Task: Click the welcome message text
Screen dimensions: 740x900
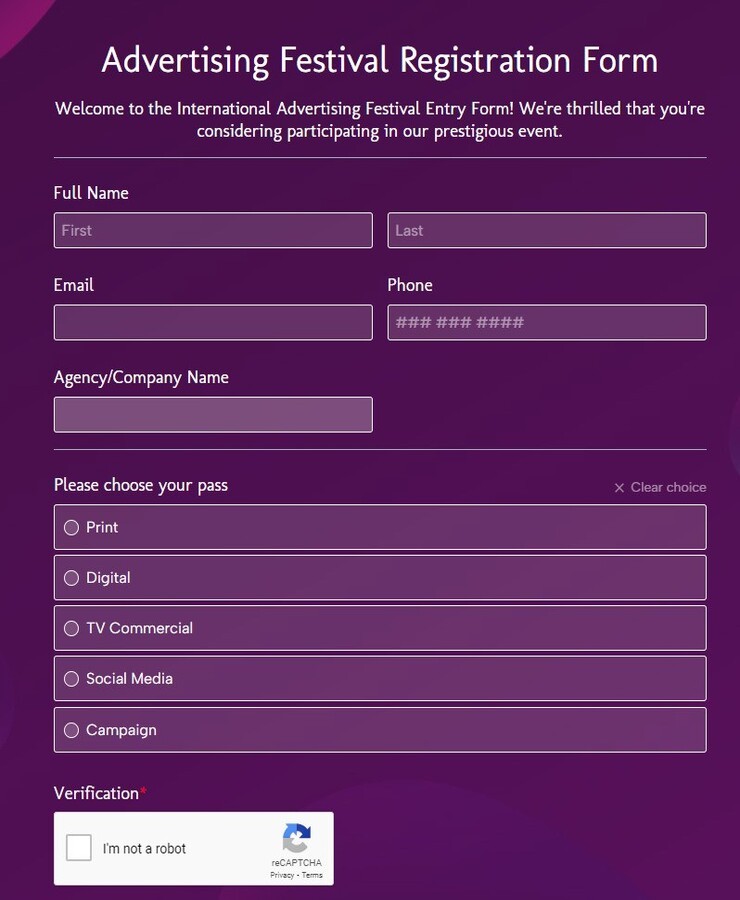Action: (x=379, y=119)
